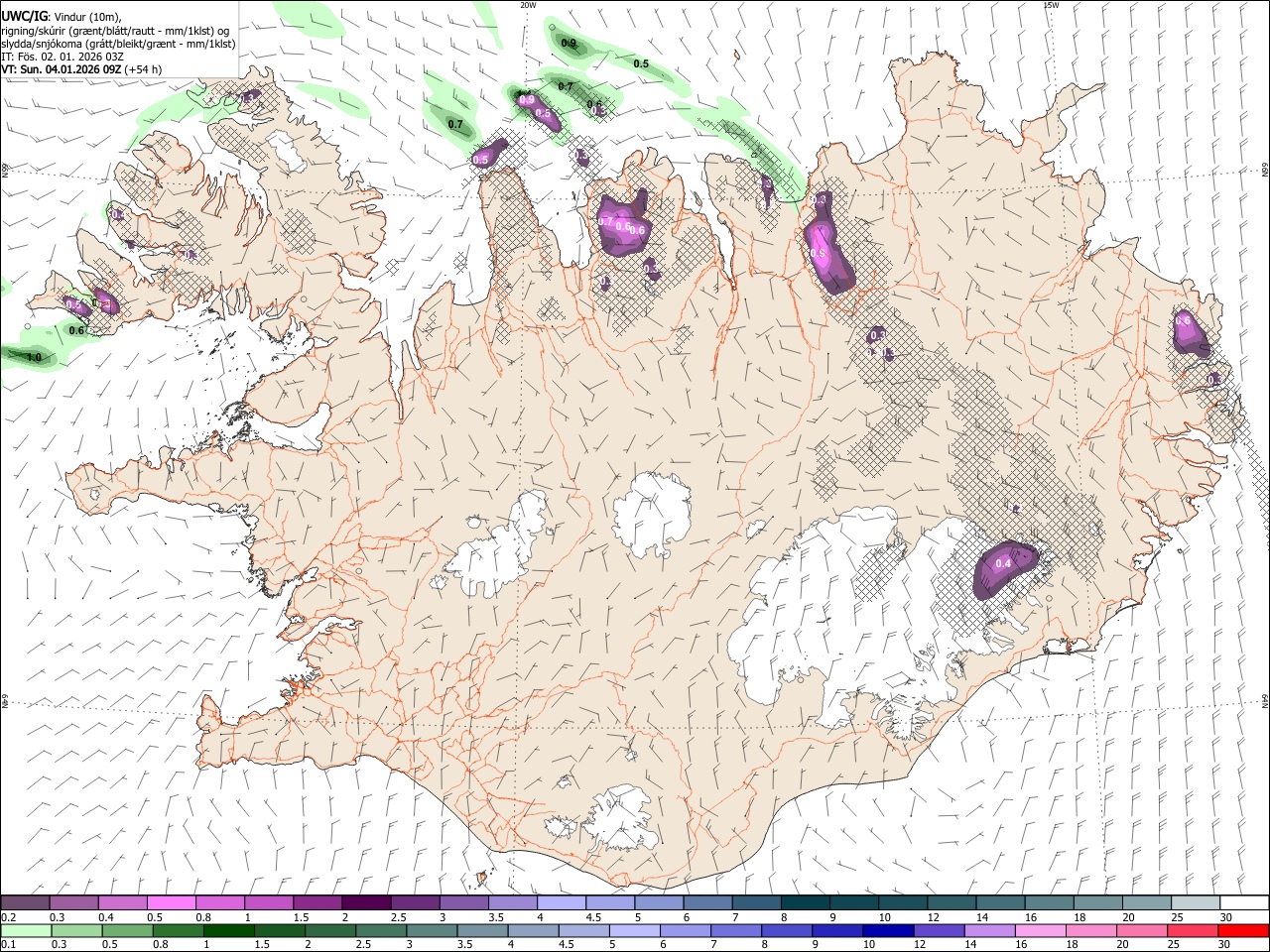Click the '15W' longitude label
This screenshot has width=1270, height=952.
pos(1051,5)
